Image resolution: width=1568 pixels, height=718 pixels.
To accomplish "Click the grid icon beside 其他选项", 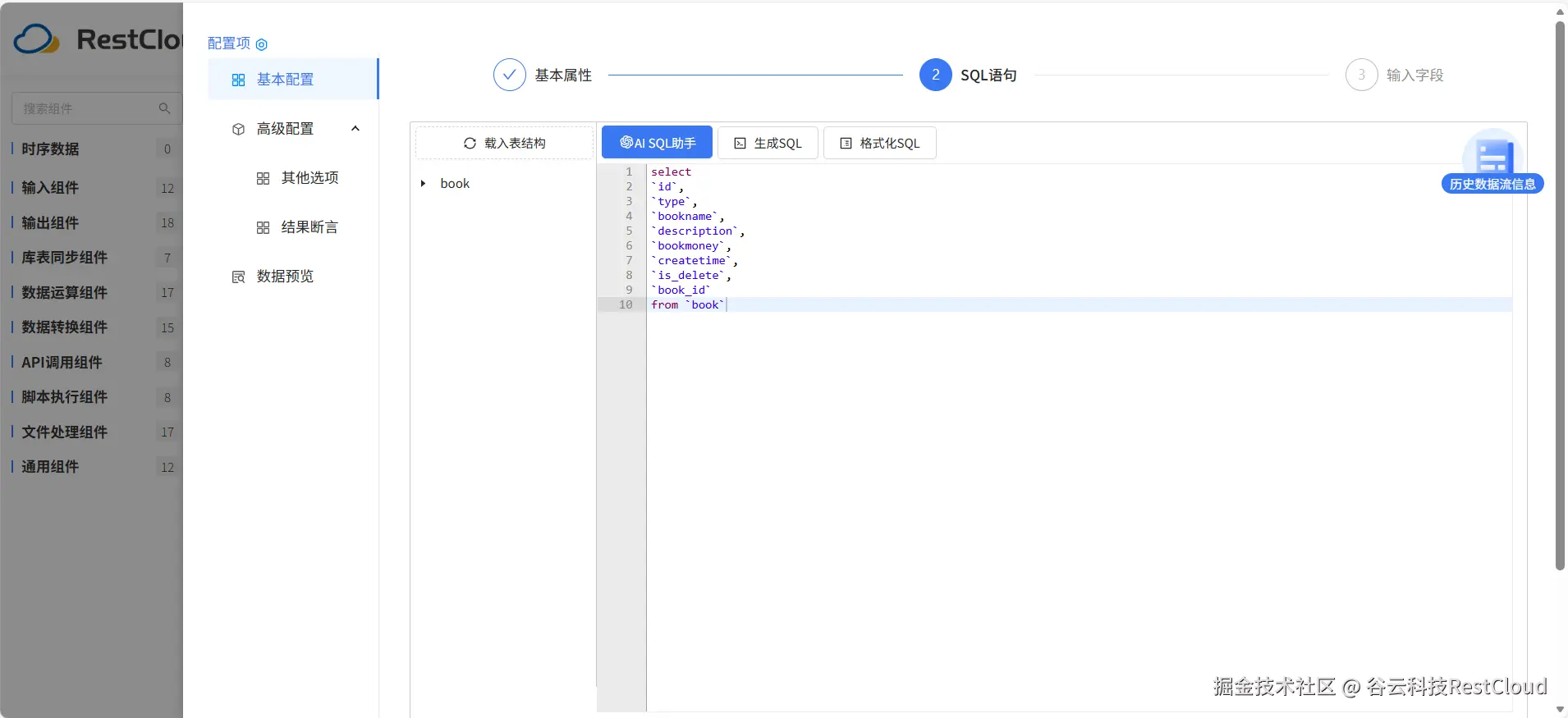I will [263, 178].
